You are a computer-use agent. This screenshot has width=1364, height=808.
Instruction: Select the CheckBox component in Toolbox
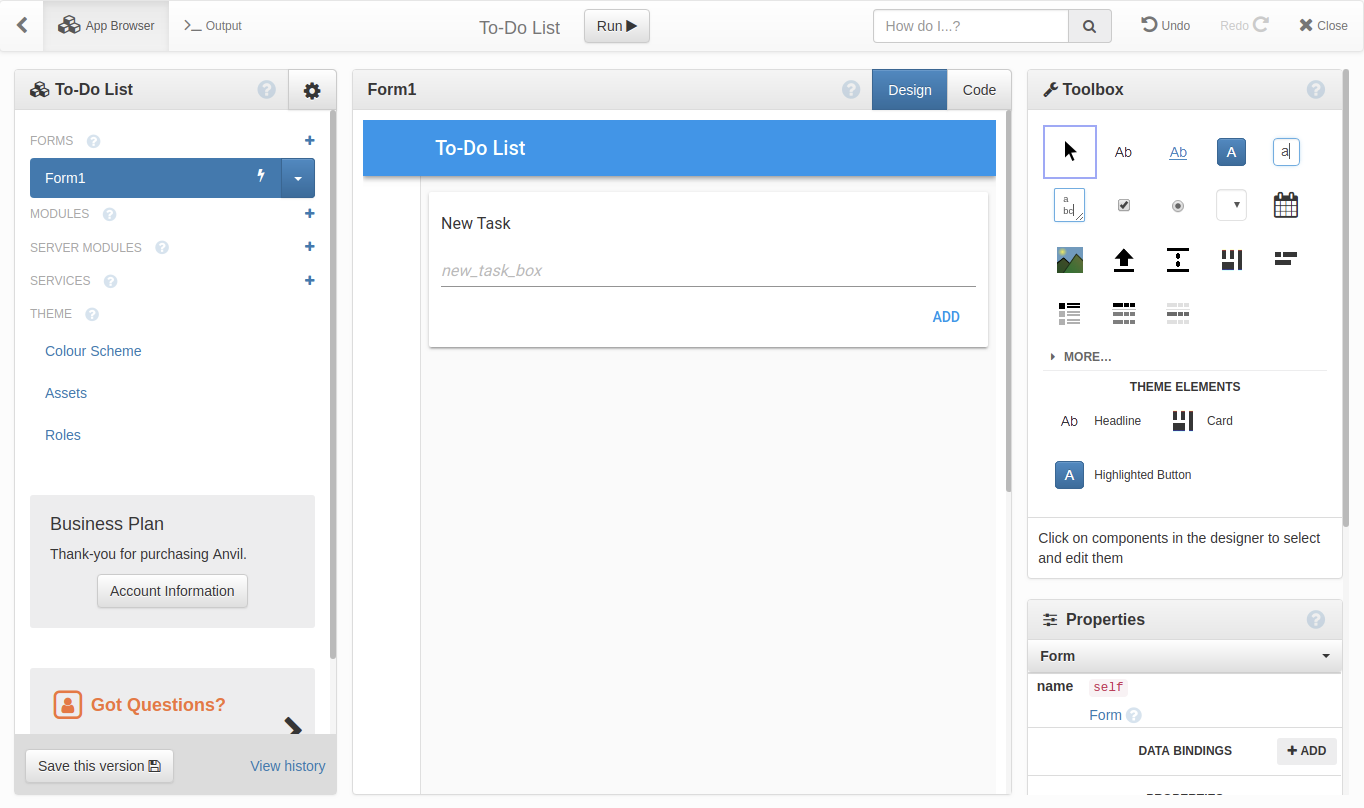pos(1123,205)
